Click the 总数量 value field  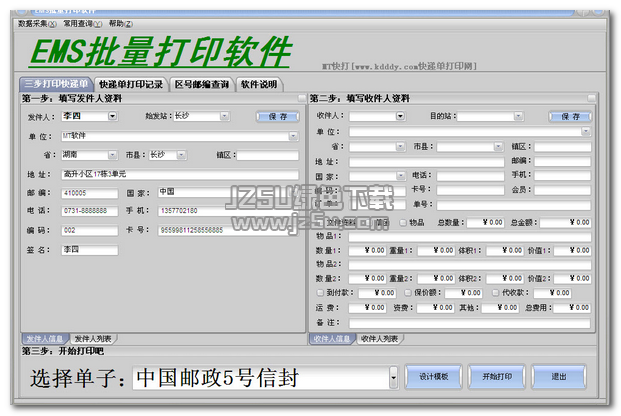coord(485,223)
